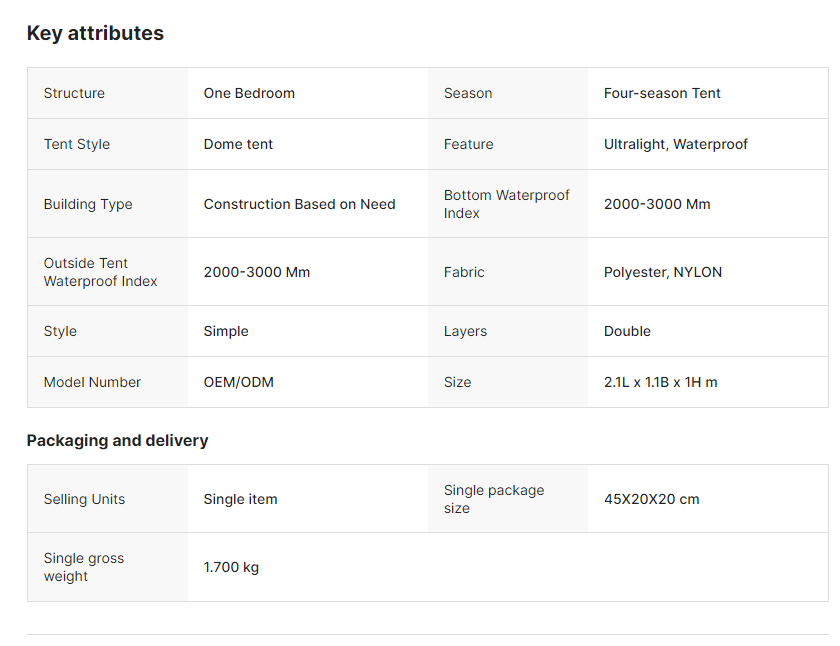Click the 45X20X20 cm package size
Image resolution: width=840 pixels, height=646 pixels.
pos(651,499)
